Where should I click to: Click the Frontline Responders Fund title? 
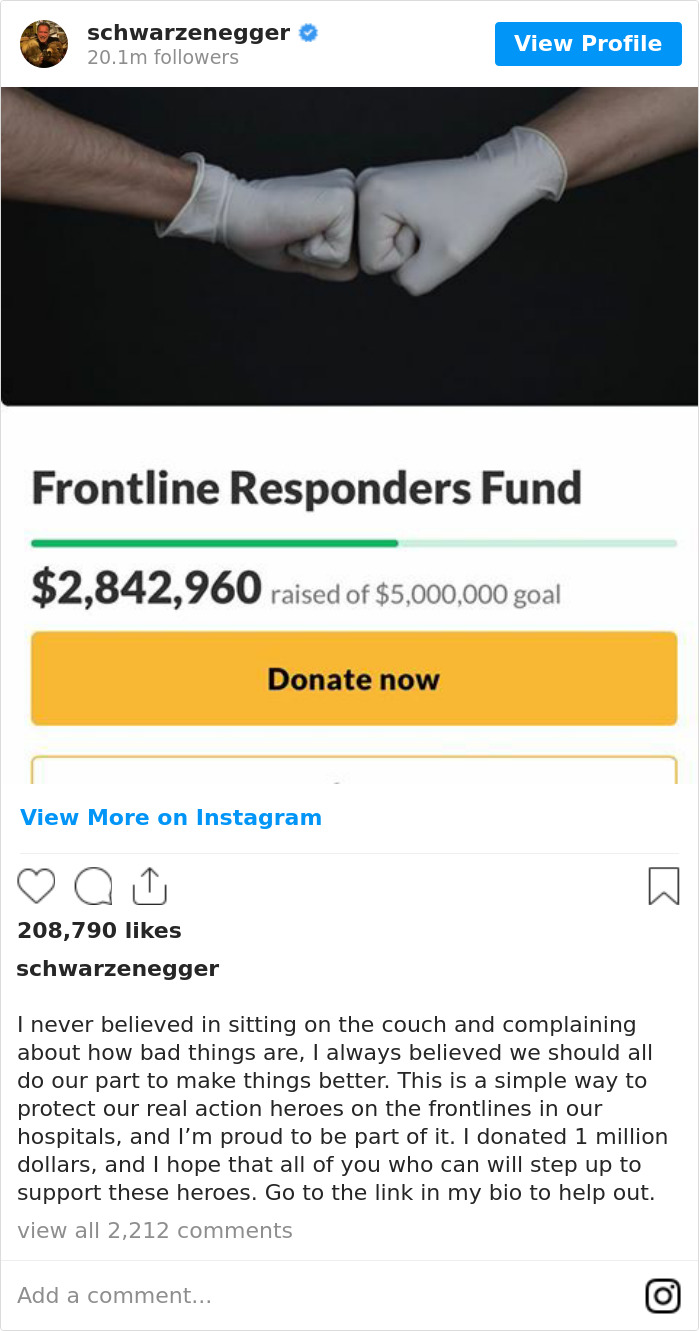pyautogui.click(x=307, y=488)
